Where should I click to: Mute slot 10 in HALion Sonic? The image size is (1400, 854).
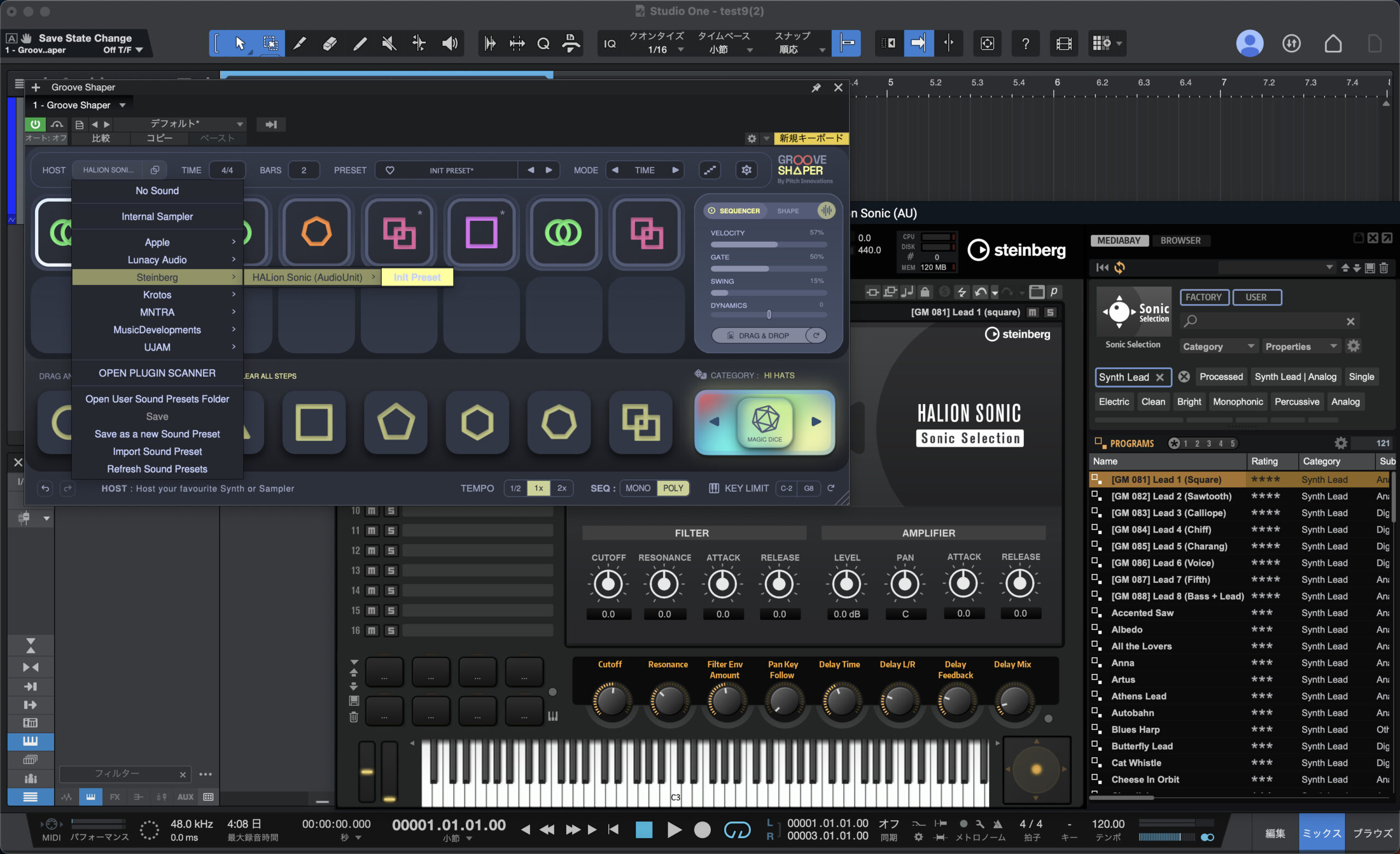coord(371,511)
